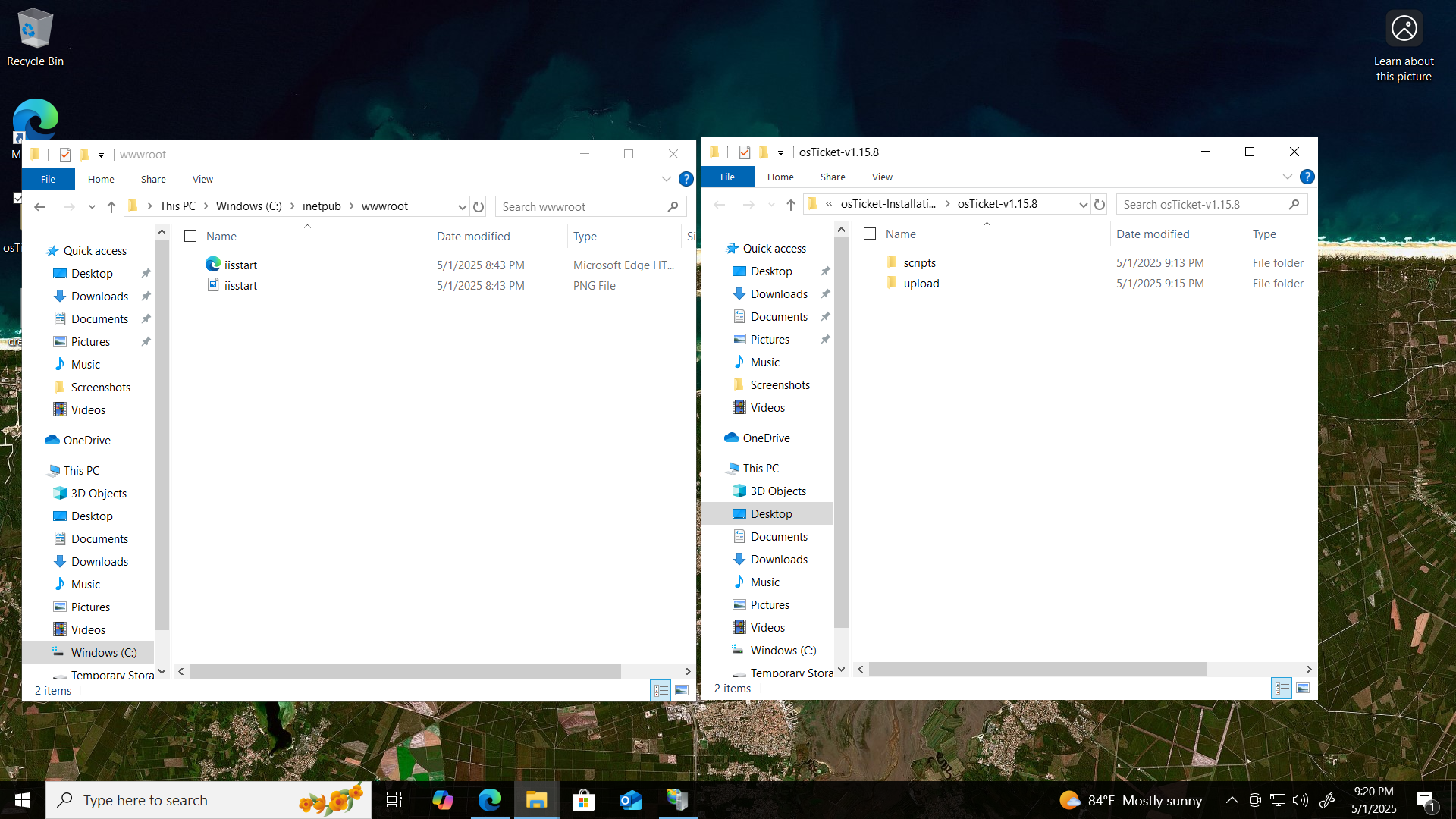Click inetpub in wwwroot breadcrumb

click(322, 206)
